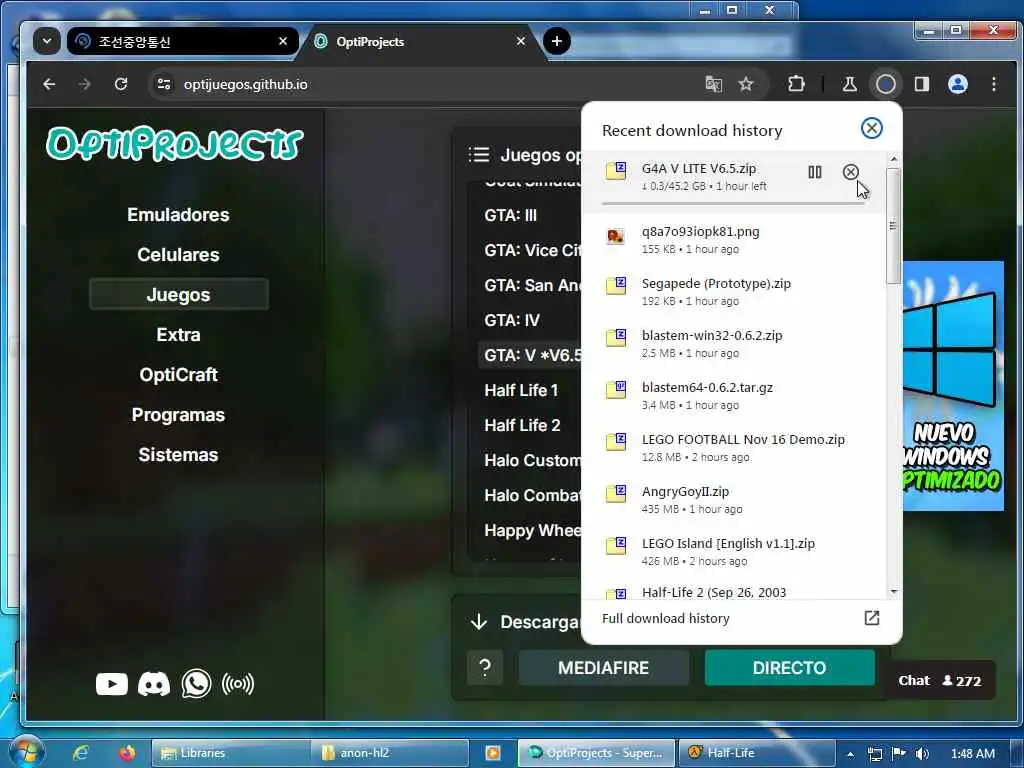Select GTA: IV in the games list
This screenshot has height=768, width=1024.
(512, 321)
